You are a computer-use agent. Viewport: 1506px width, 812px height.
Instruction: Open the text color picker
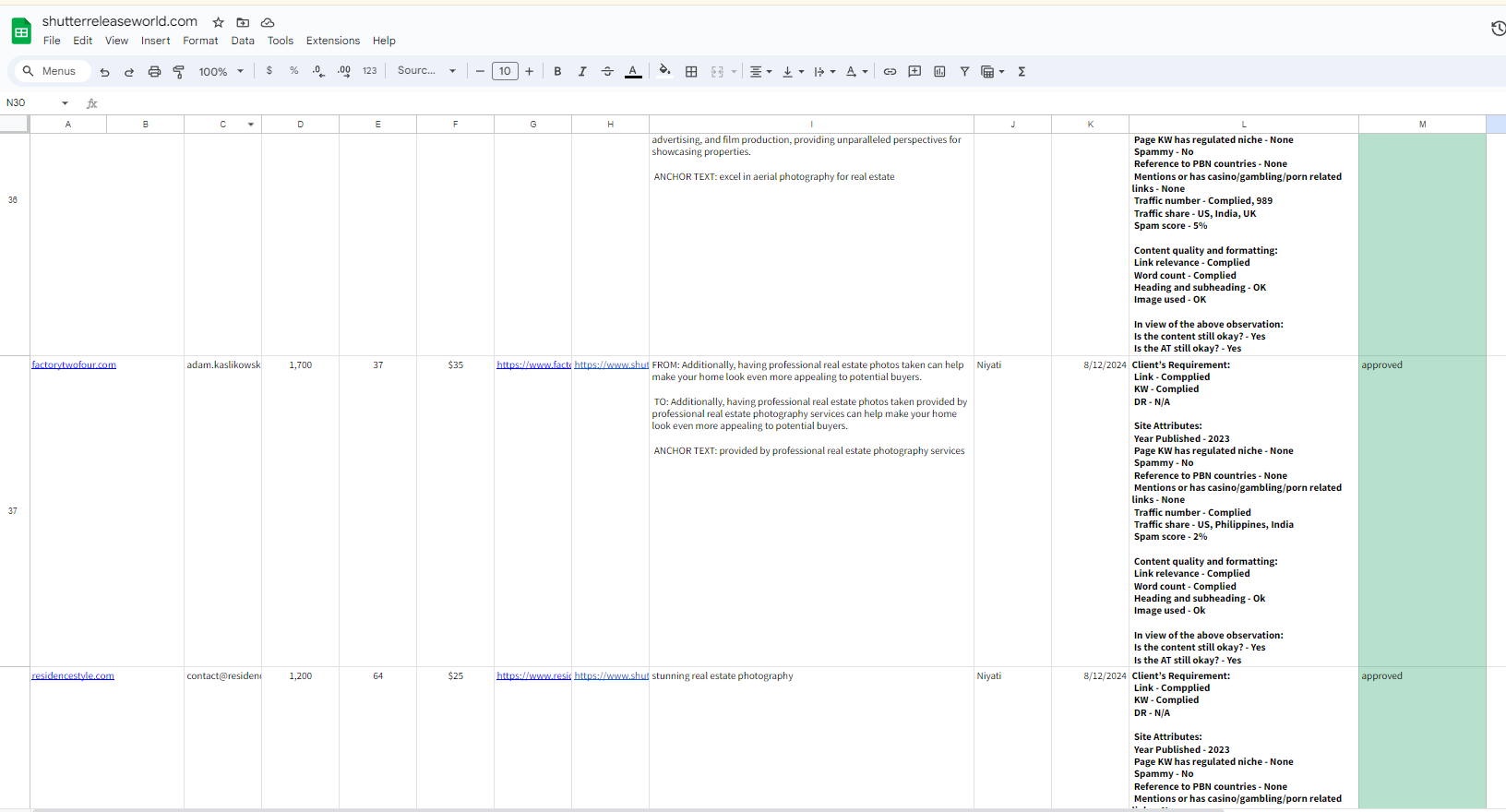click(633, 71)
